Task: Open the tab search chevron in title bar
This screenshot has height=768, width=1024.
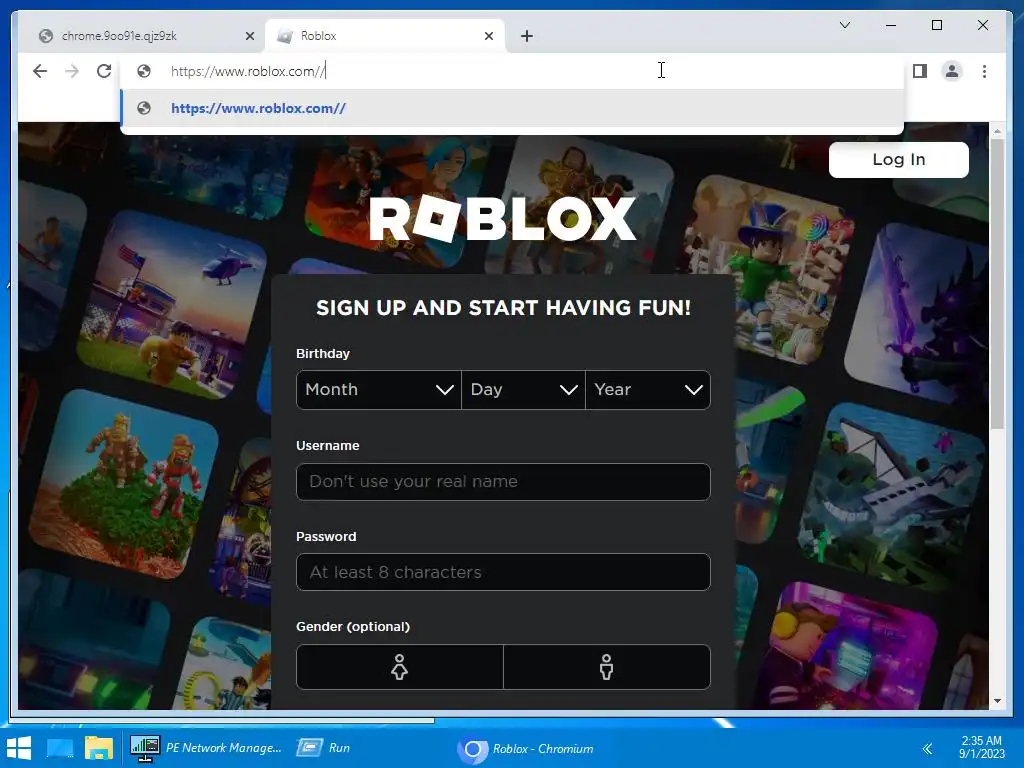Action: 844,25
